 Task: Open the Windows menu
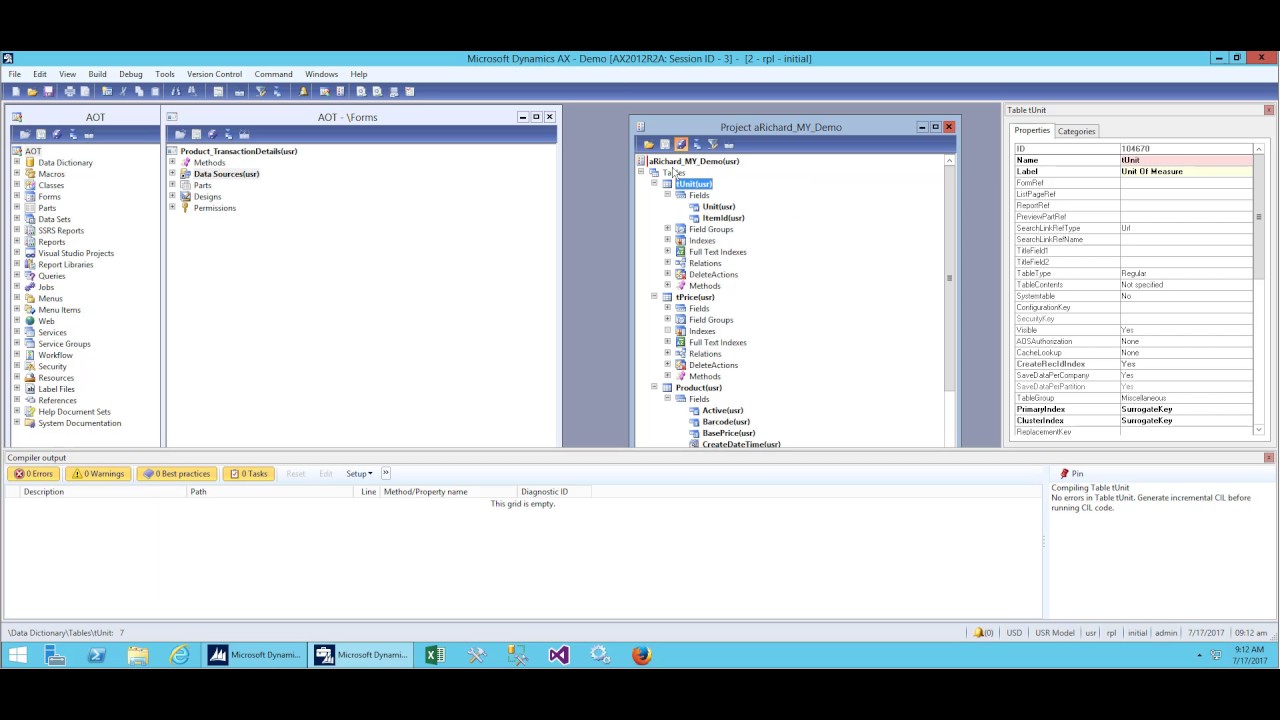pyautogui.click(x=321, y=74)
